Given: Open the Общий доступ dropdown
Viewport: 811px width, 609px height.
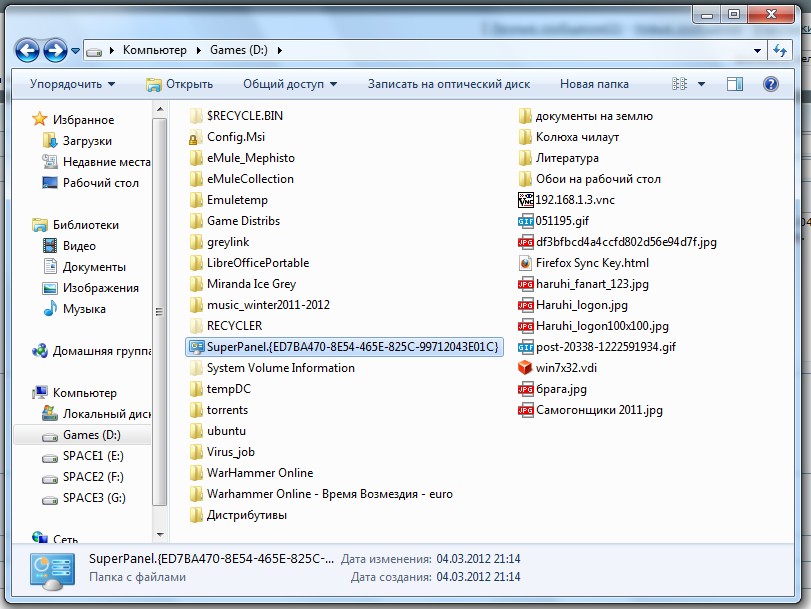Looking at the screenshot, I should (x=290, y=84).
